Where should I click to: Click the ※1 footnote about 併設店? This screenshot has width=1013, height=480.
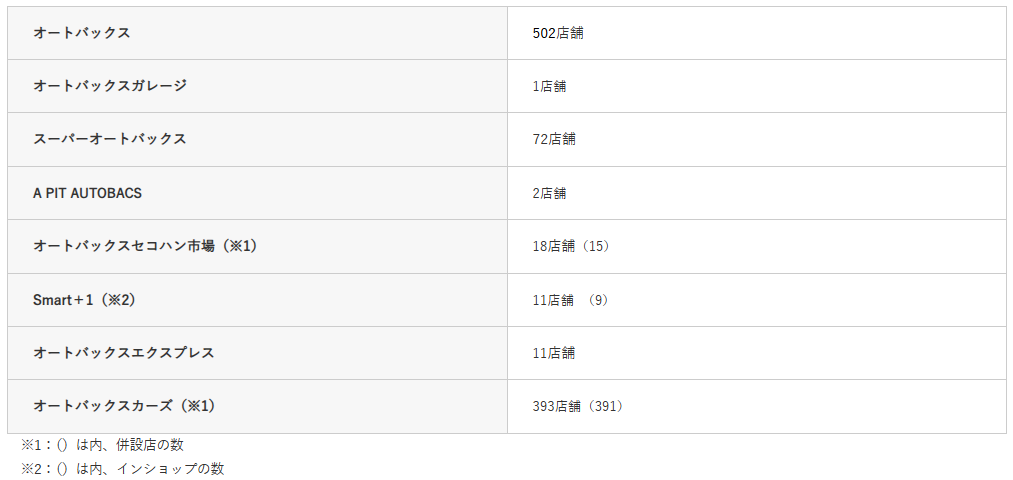click(102, 445)
